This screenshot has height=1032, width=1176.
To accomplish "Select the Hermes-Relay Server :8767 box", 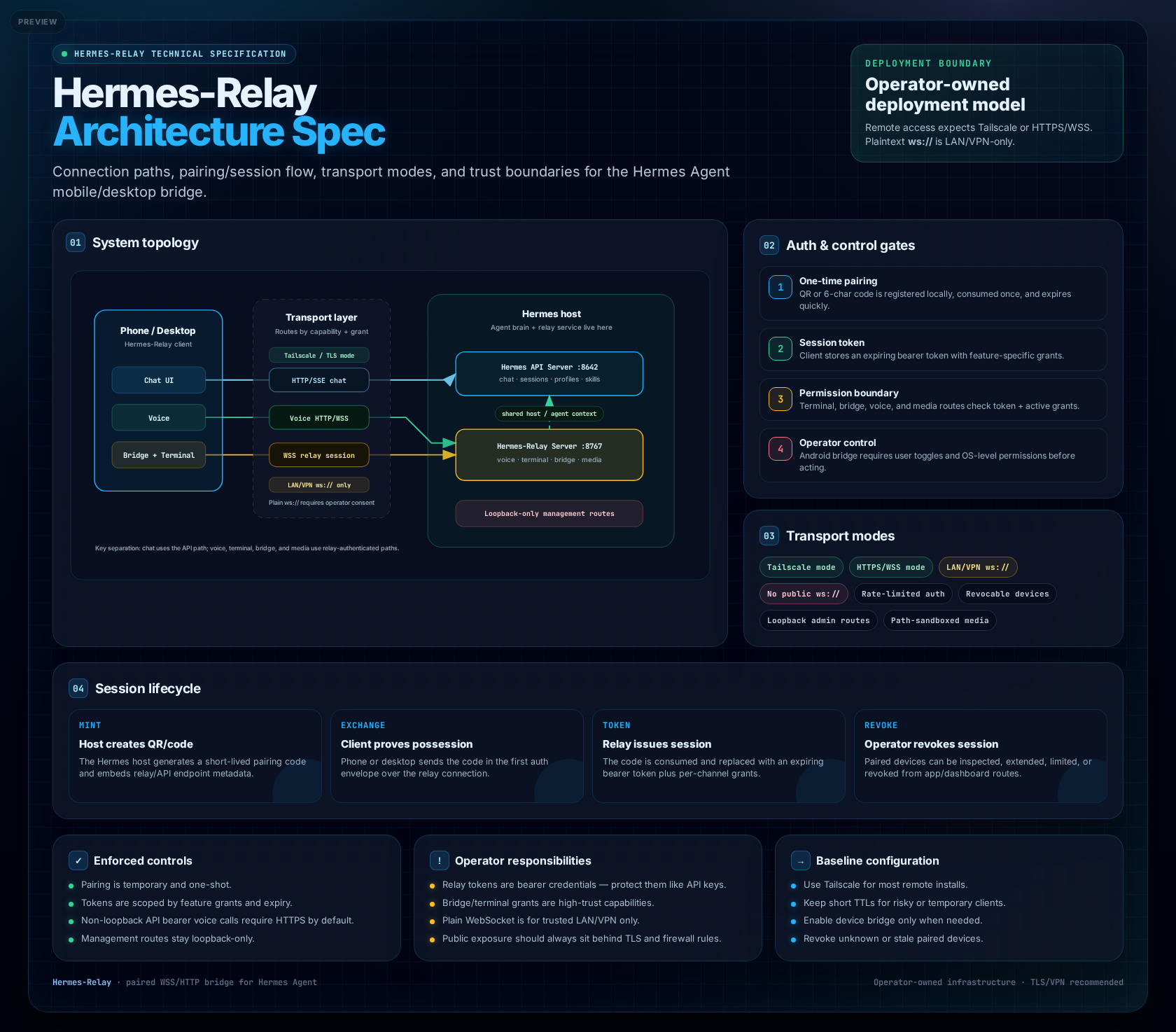I will [x=549, y=455].
